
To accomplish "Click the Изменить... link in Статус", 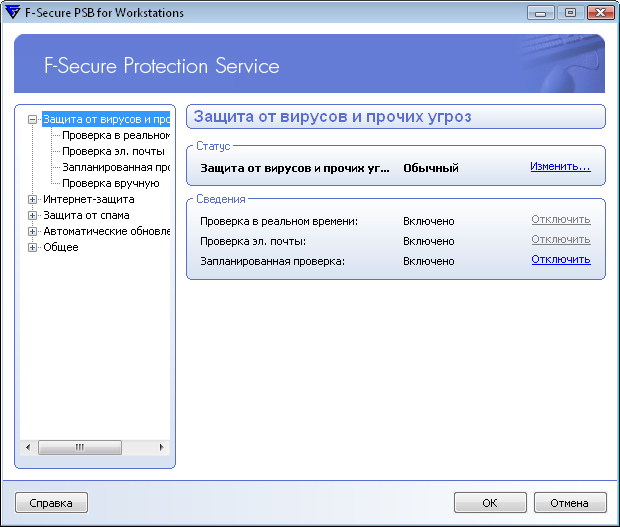I will (560, 166).
